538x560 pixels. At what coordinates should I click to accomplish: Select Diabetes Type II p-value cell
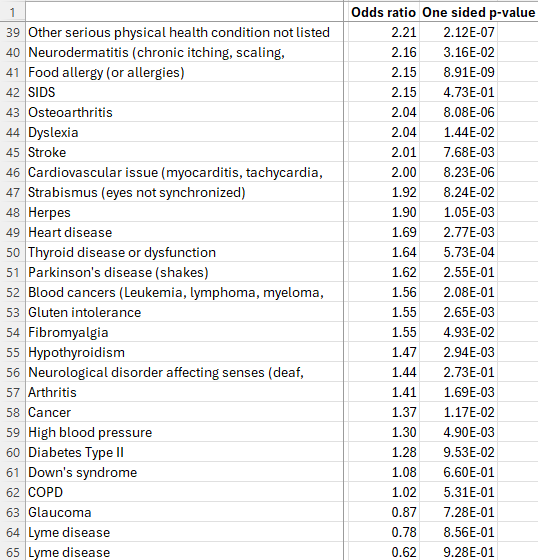tap(459, 452)
